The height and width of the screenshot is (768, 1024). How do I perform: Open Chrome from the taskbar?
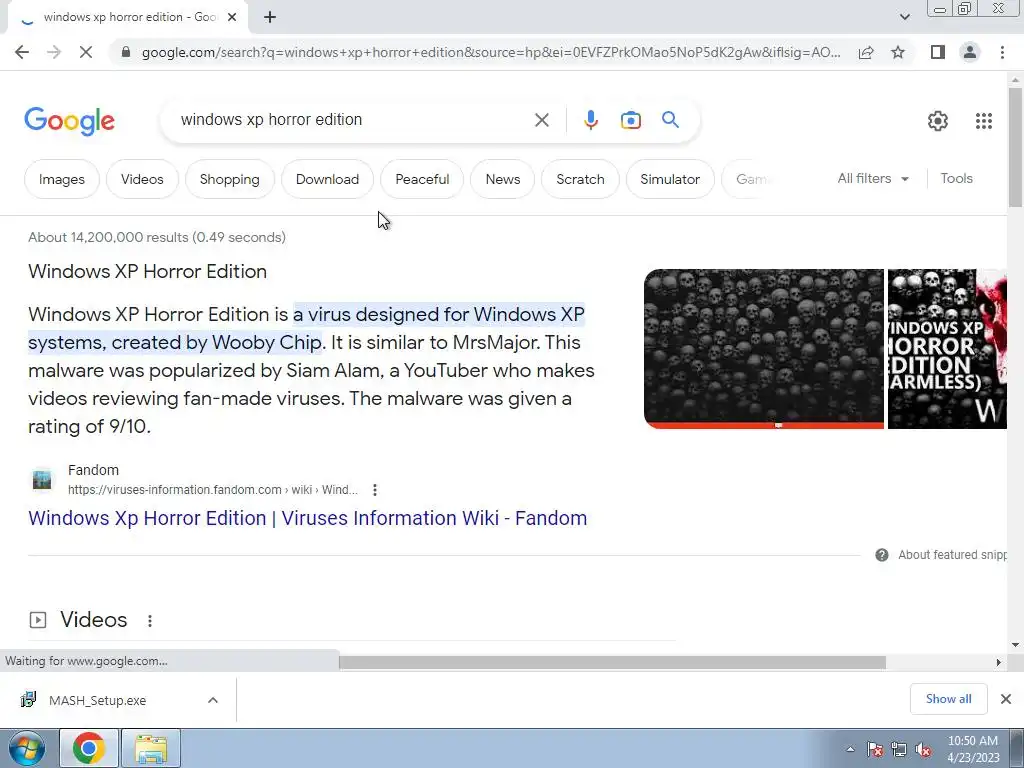click(89, 748)
